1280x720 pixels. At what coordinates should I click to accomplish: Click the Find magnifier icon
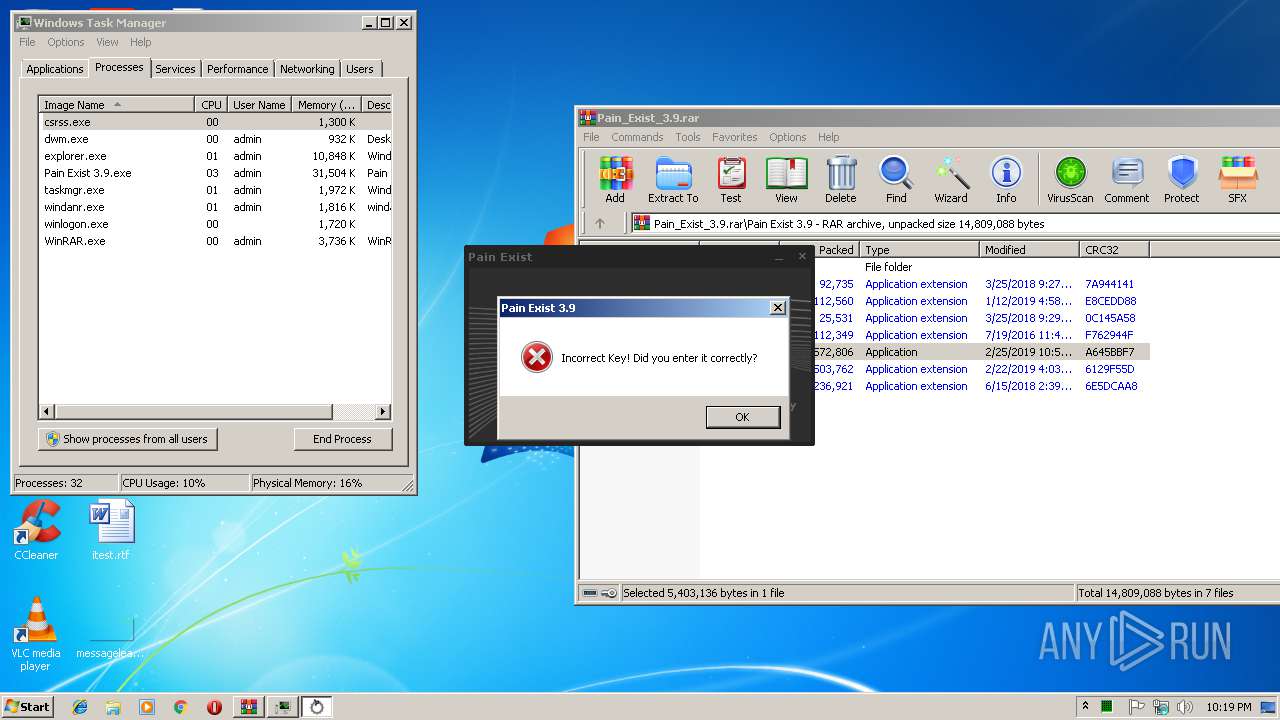tap(896, 180)
